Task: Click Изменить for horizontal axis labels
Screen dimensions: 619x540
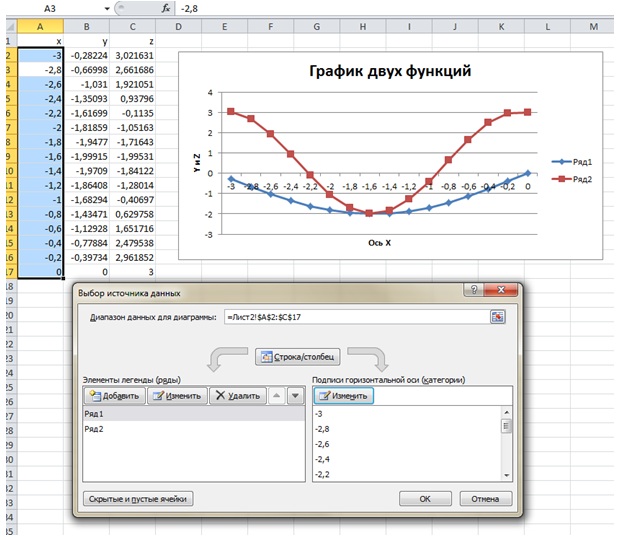Action: click(x=343, y=395)
